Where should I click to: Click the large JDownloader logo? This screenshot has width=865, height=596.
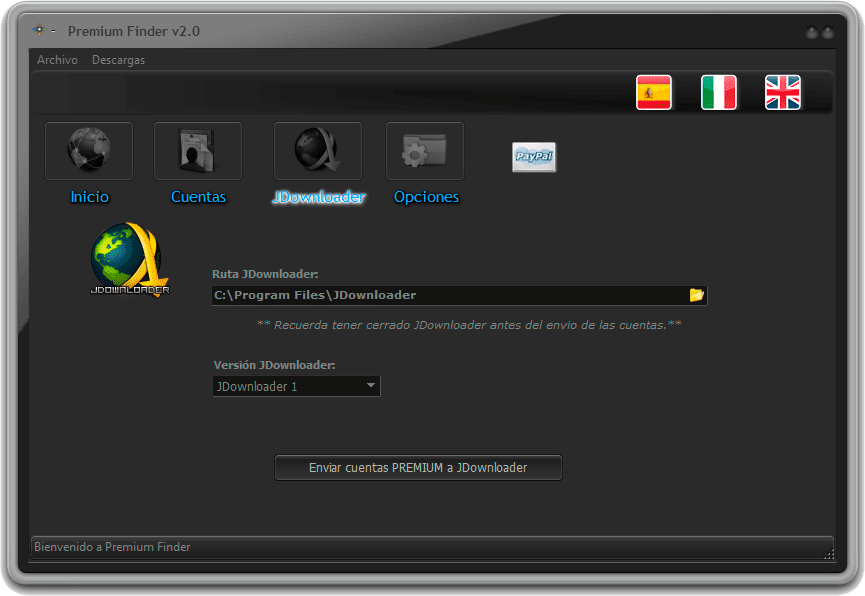coord(130,259)
